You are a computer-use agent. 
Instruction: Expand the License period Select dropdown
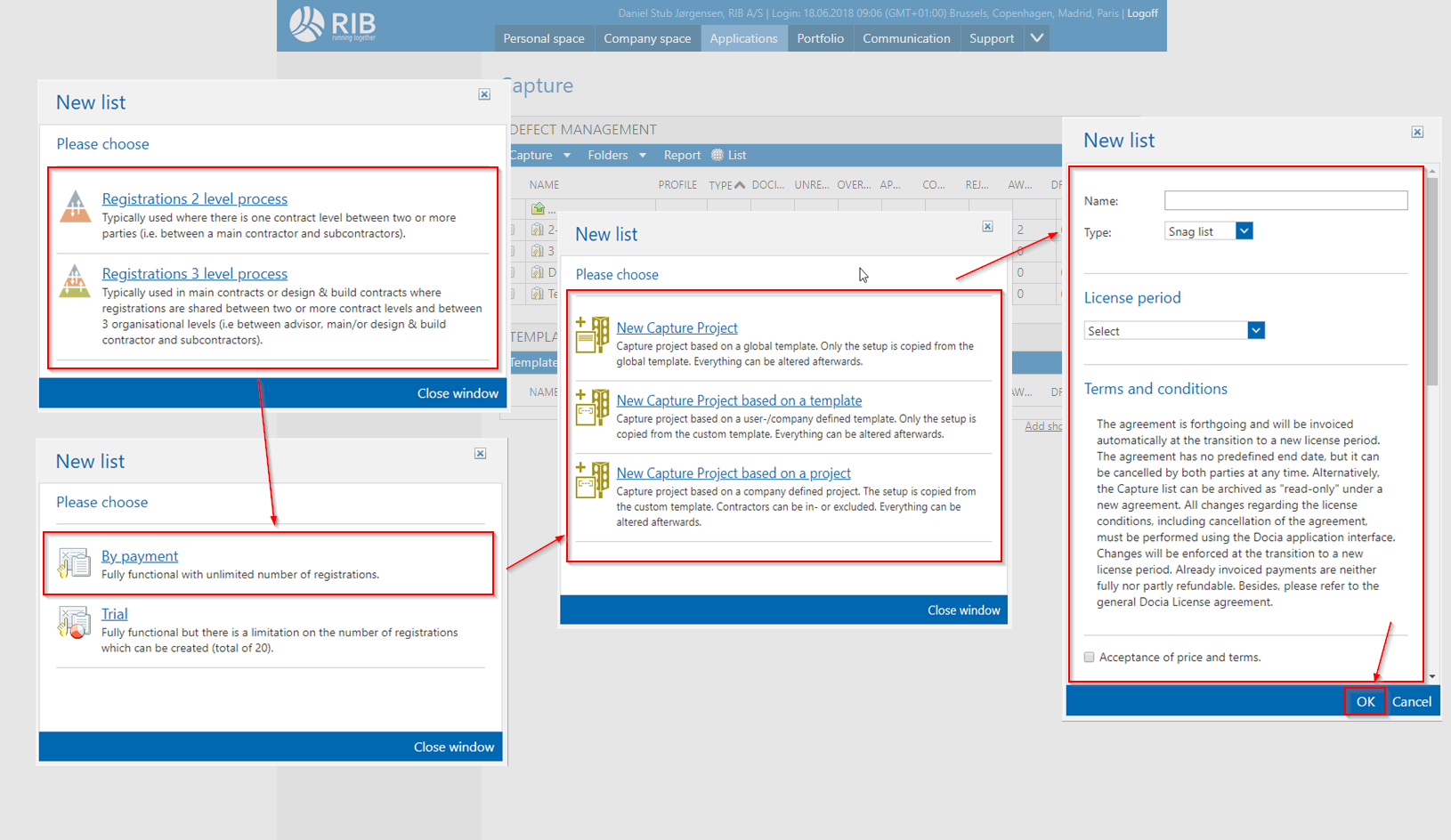click(1255, 331)
